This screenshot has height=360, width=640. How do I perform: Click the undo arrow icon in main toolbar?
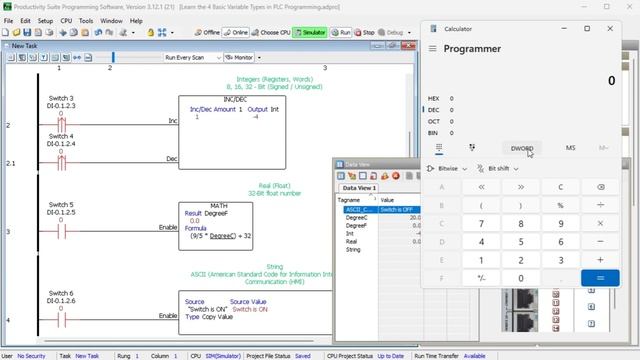(x=98, y=32)
